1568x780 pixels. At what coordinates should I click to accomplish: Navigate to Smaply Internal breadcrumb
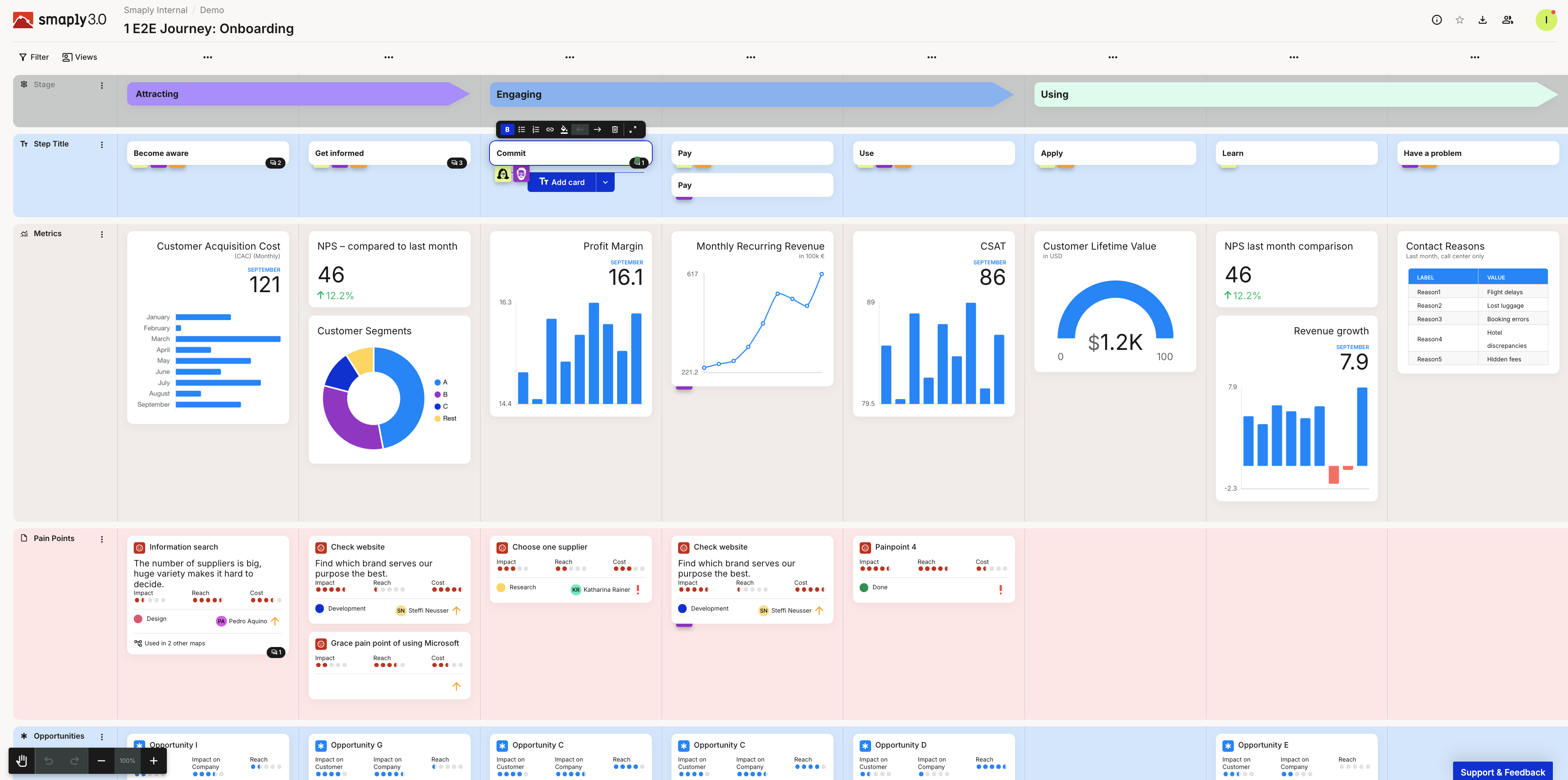(x=155, y=10)
